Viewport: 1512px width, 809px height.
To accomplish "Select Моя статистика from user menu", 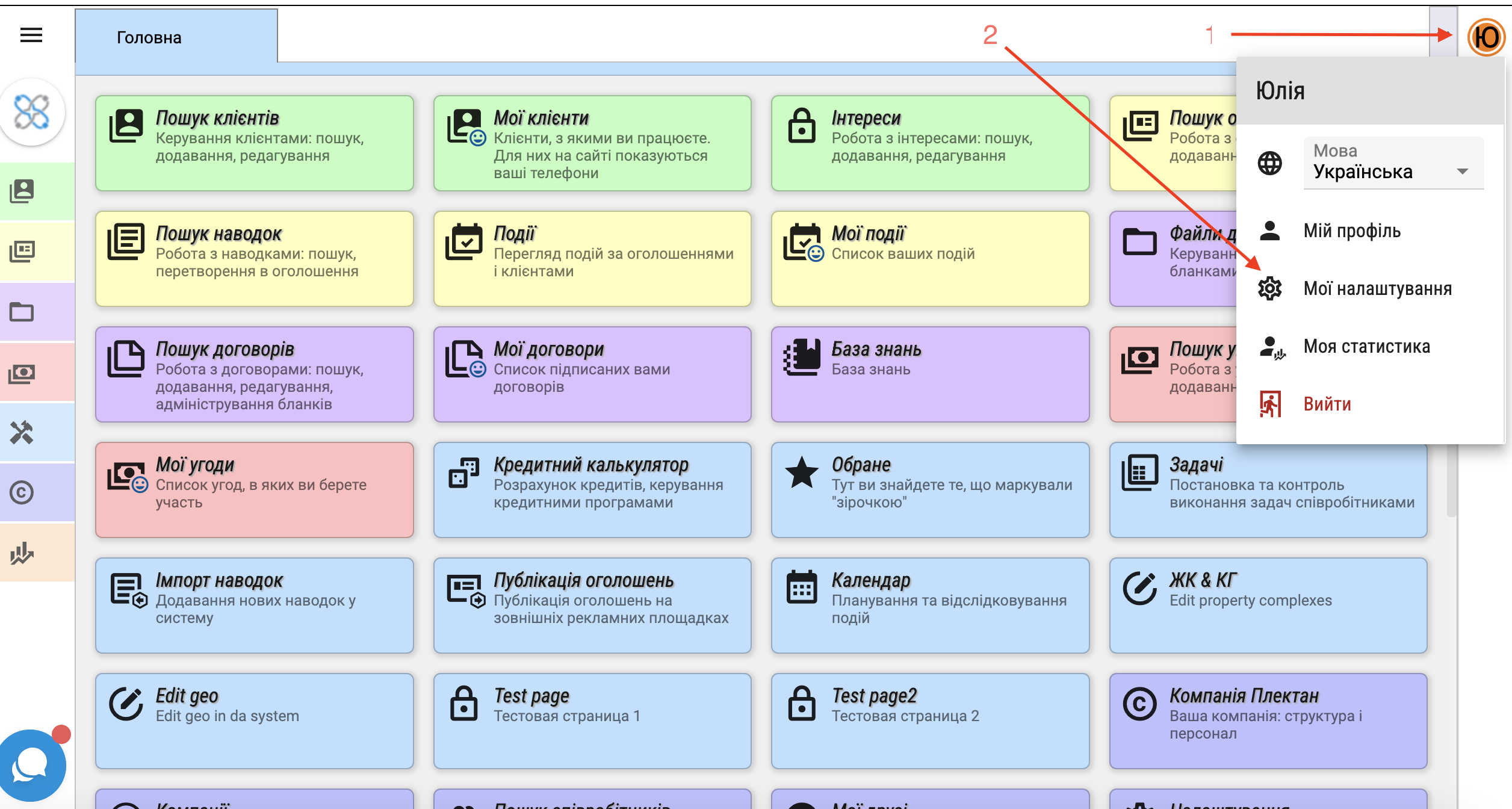I will (1366, 347).
